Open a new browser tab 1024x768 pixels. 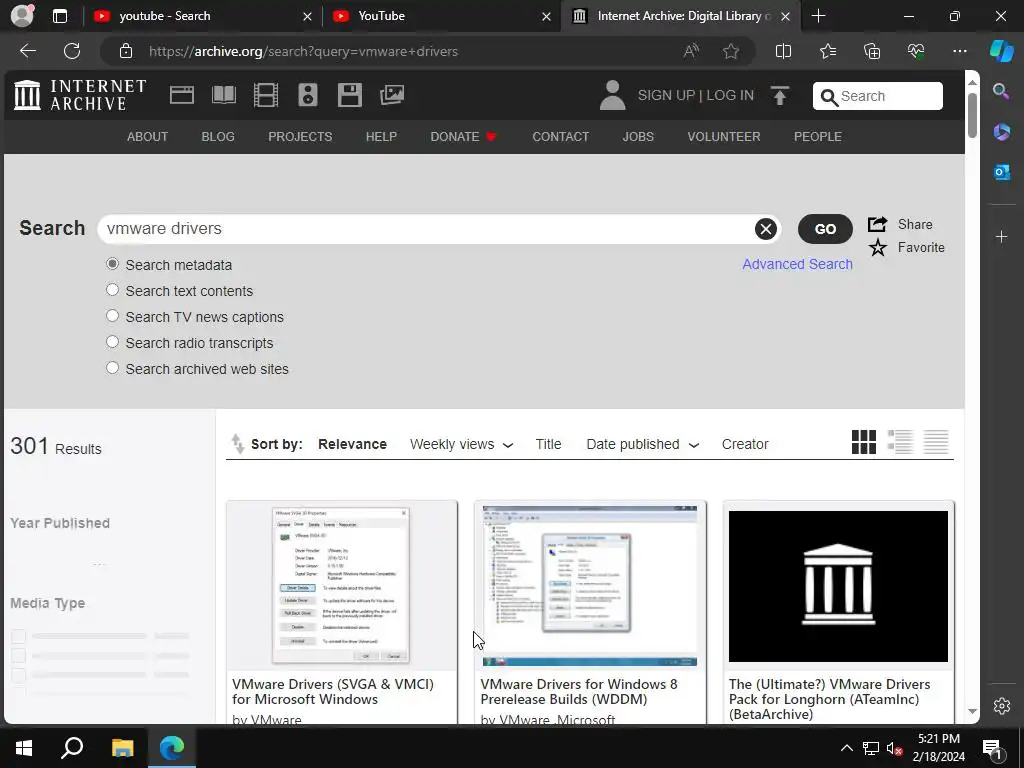click(x=818, y=16)
